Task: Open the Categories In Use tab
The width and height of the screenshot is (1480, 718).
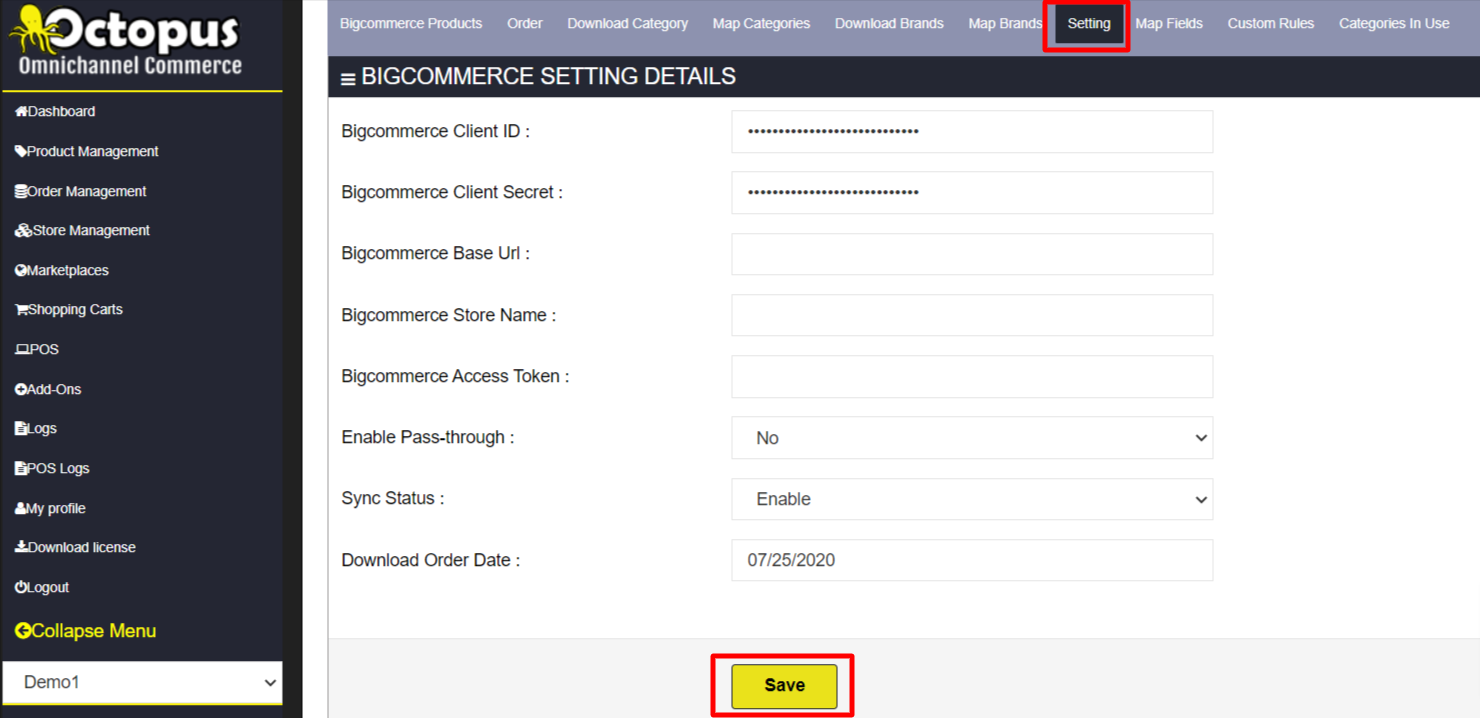Action: coord(1394,23)
